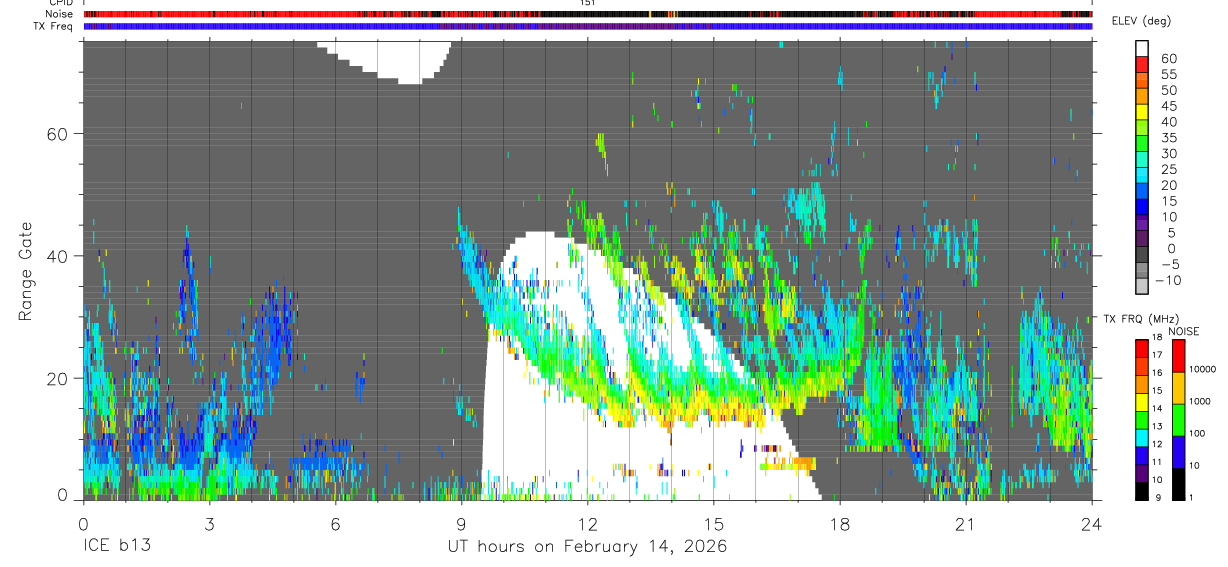
Task: Select the '18' tick label on UT hours axis
Action: tap(839, 523)
